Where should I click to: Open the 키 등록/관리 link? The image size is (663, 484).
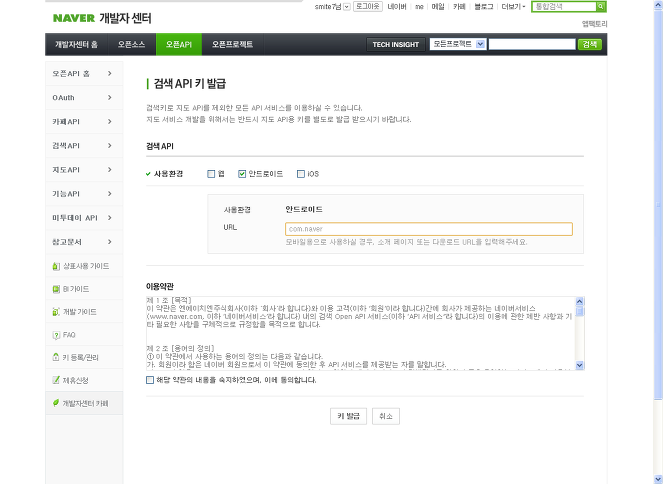point(80,358)
